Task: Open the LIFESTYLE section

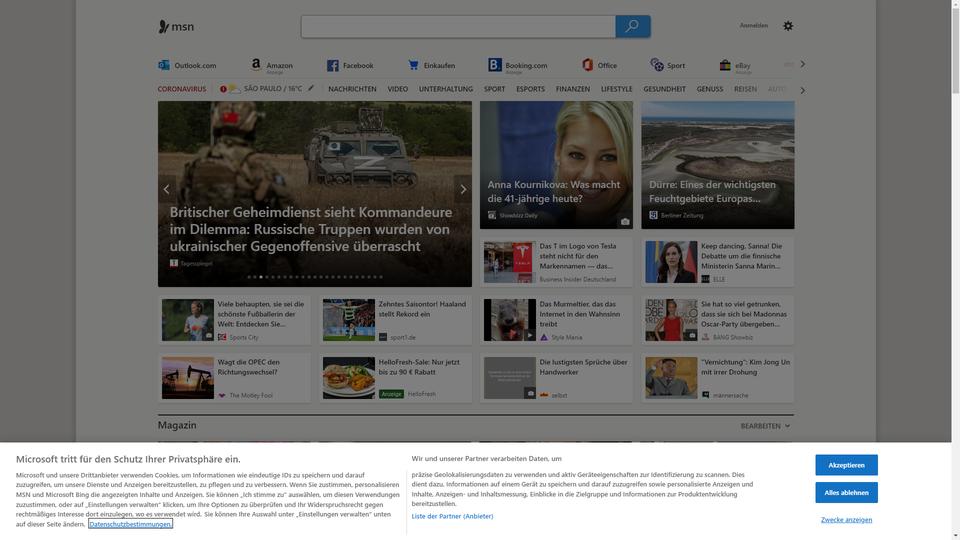Action: (x=617, y=89)
